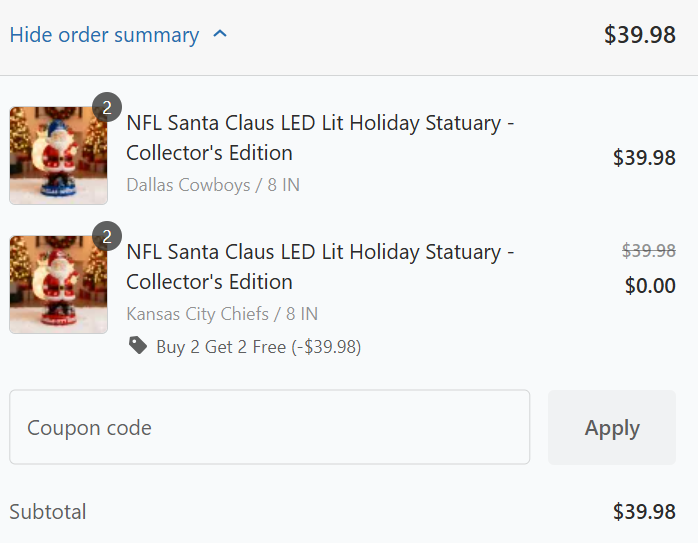Click the $0.00 discounted price
This screenshot has width=698, height=543.
tap(650, 286)
